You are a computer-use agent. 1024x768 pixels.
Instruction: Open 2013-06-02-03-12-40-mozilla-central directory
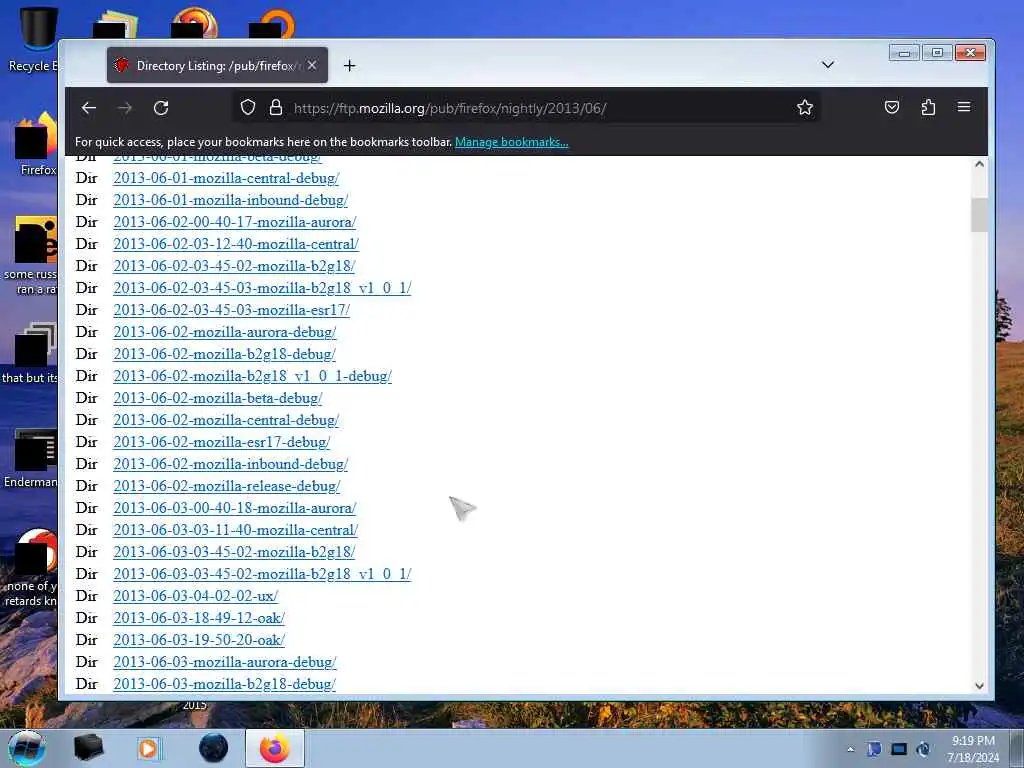coord(236,244)
